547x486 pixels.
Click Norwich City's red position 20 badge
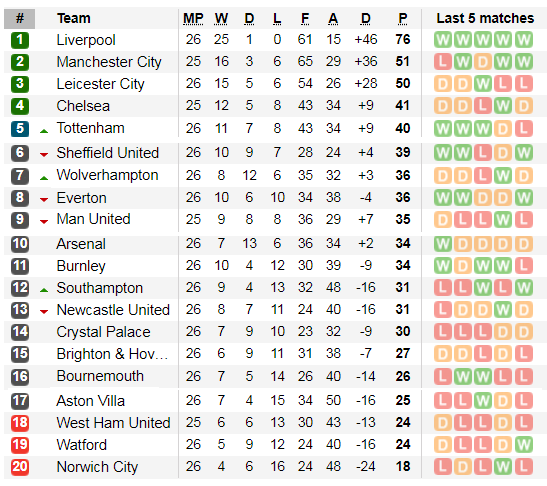[20, 467]
